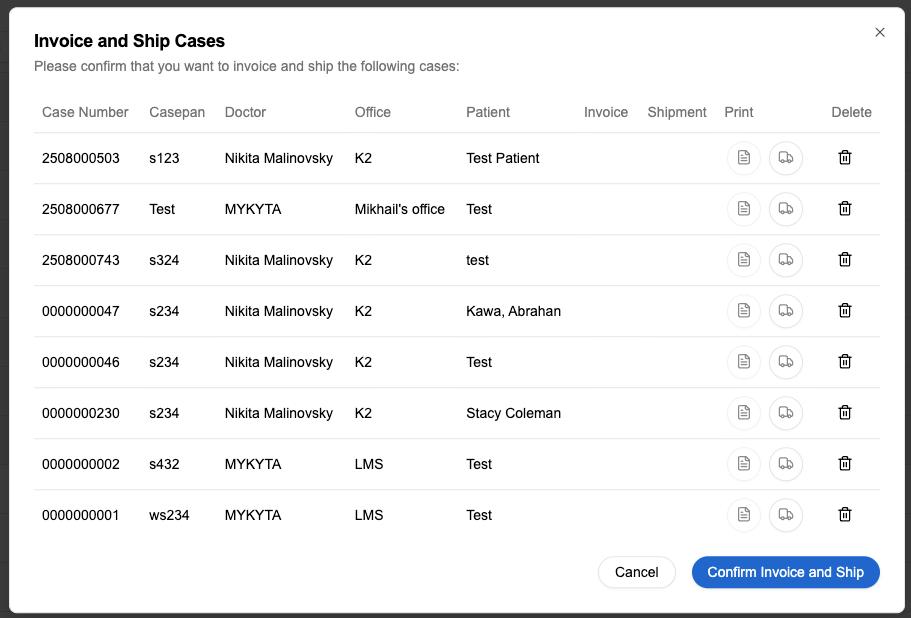The image size is (911, 618).
Task: Click LMS office in case 0000000002 row
Action: [x=369, y=464]
